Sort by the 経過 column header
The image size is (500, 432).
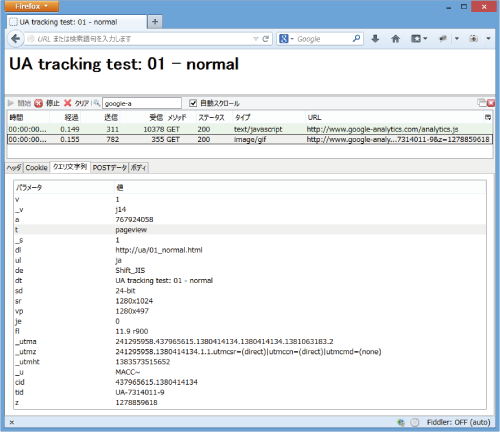pyautogui.click(x=65, y=117)
